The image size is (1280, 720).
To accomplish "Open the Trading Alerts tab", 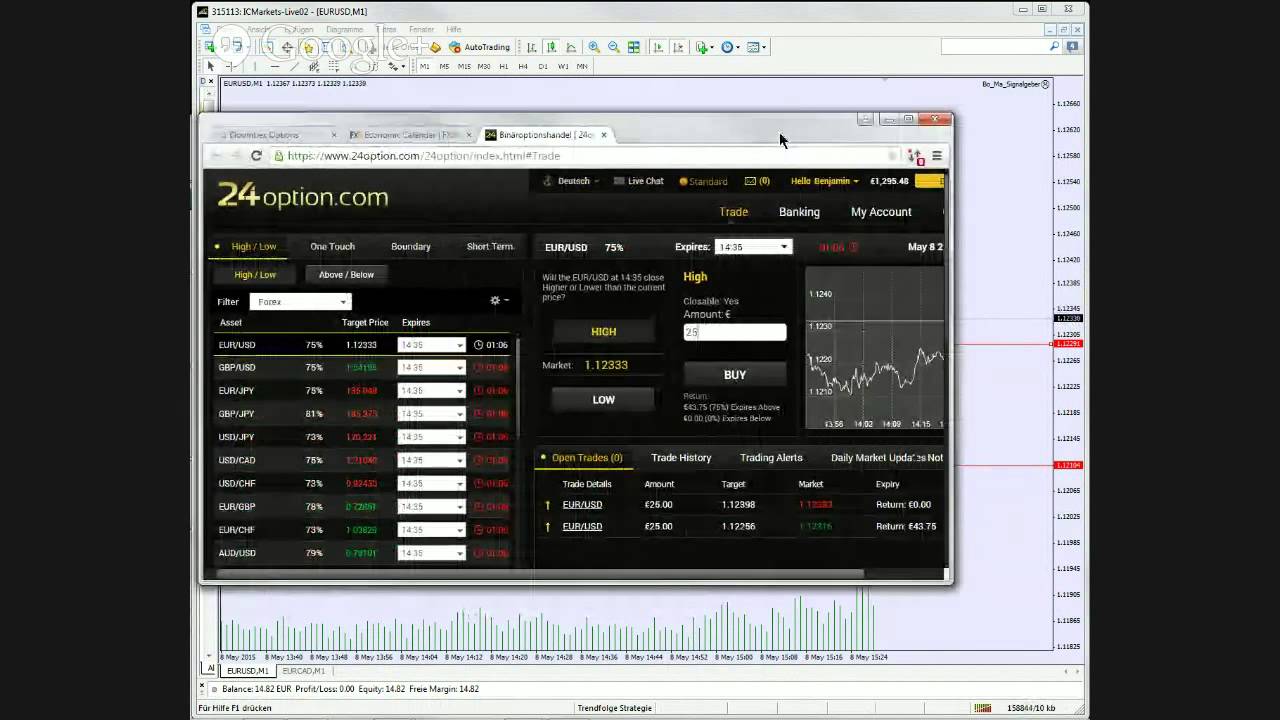I will pos(771,458).
